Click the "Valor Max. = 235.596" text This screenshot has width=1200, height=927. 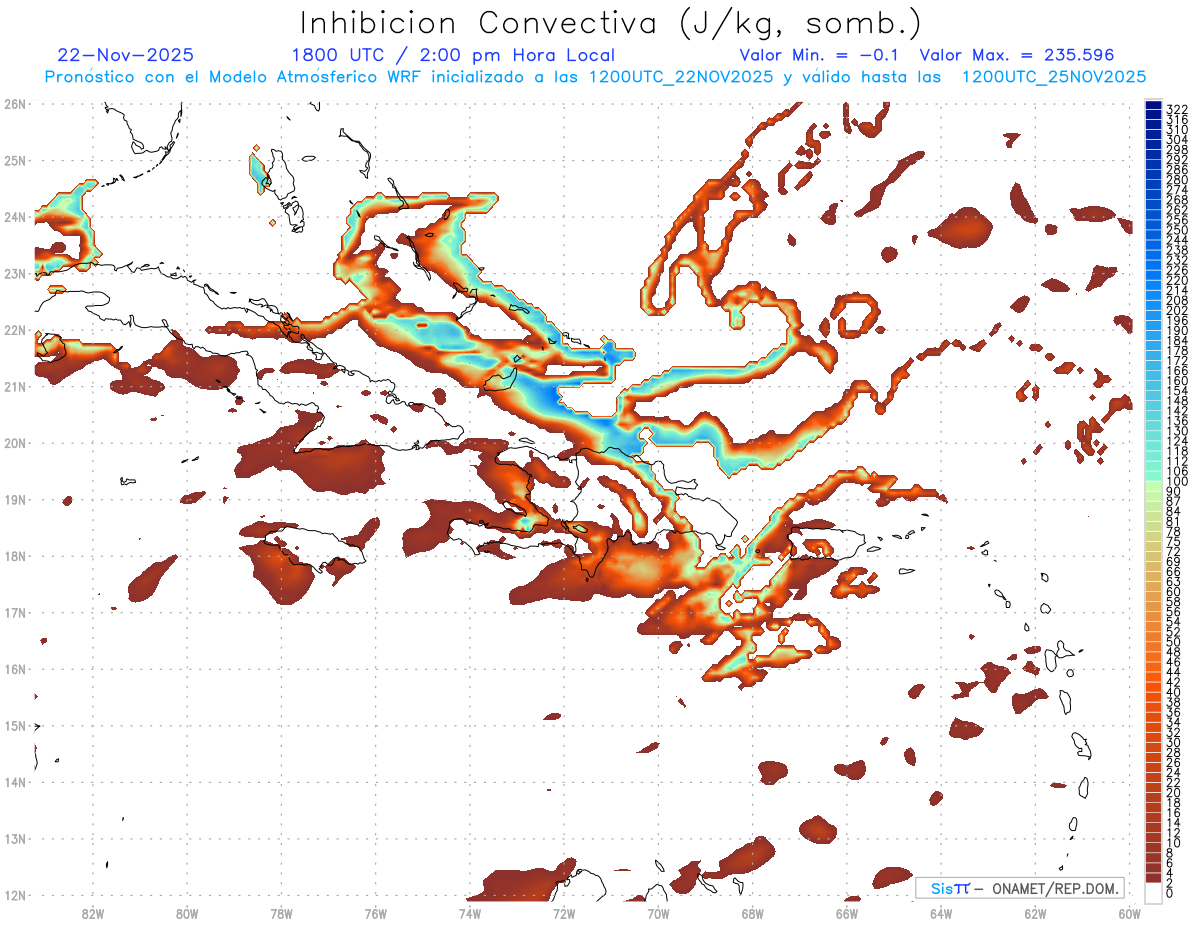(1016, 55)
